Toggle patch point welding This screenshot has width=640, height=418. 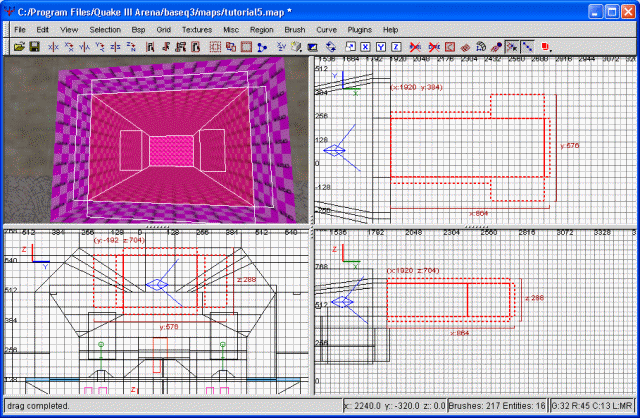pyautogui.click(x=512, y=47)
